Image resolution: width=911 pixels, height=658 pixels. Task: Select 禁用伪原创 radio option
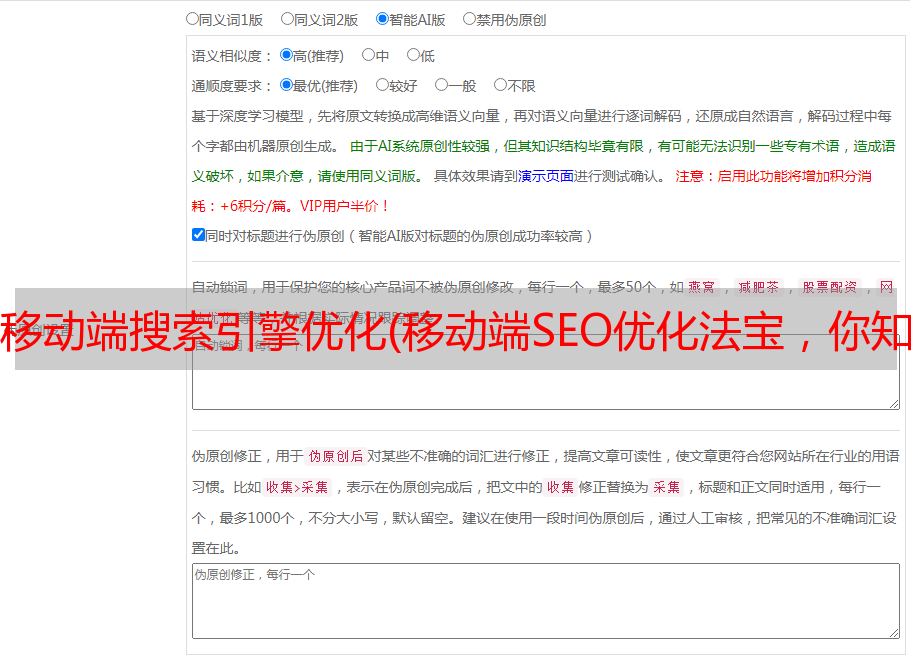coord(469,19)
